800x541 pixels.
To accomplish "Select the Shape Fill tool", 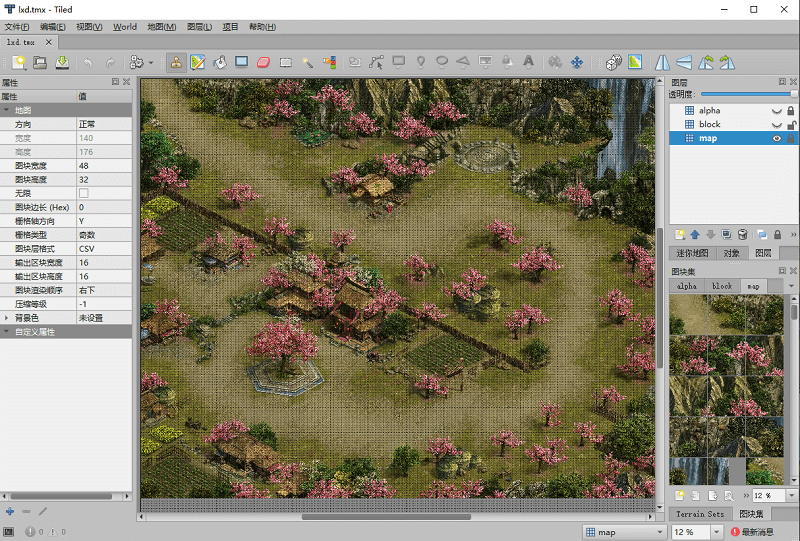I will click(241, 62).
